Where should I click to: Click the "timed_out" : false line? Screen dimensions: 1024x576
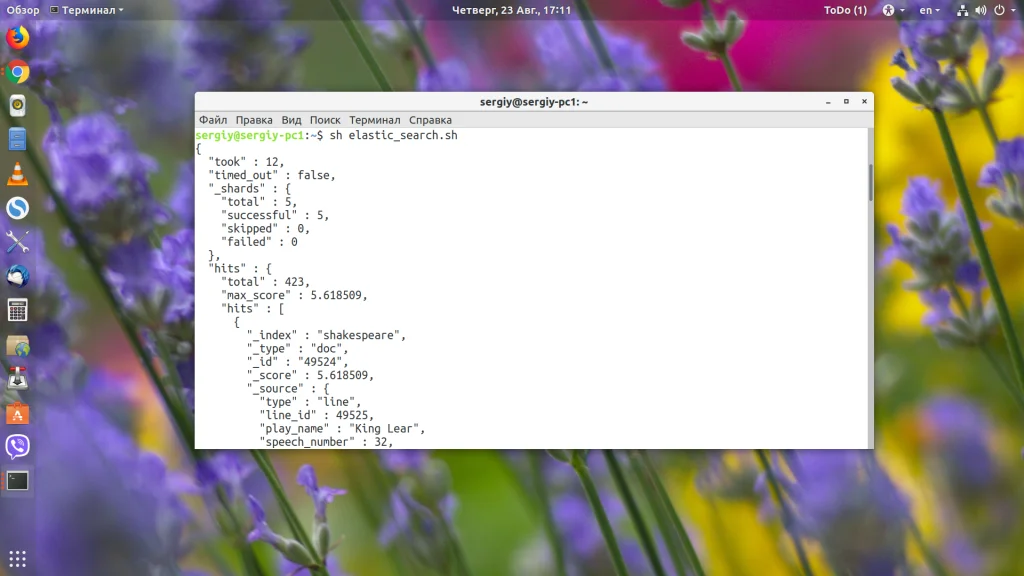click(272, 175)
